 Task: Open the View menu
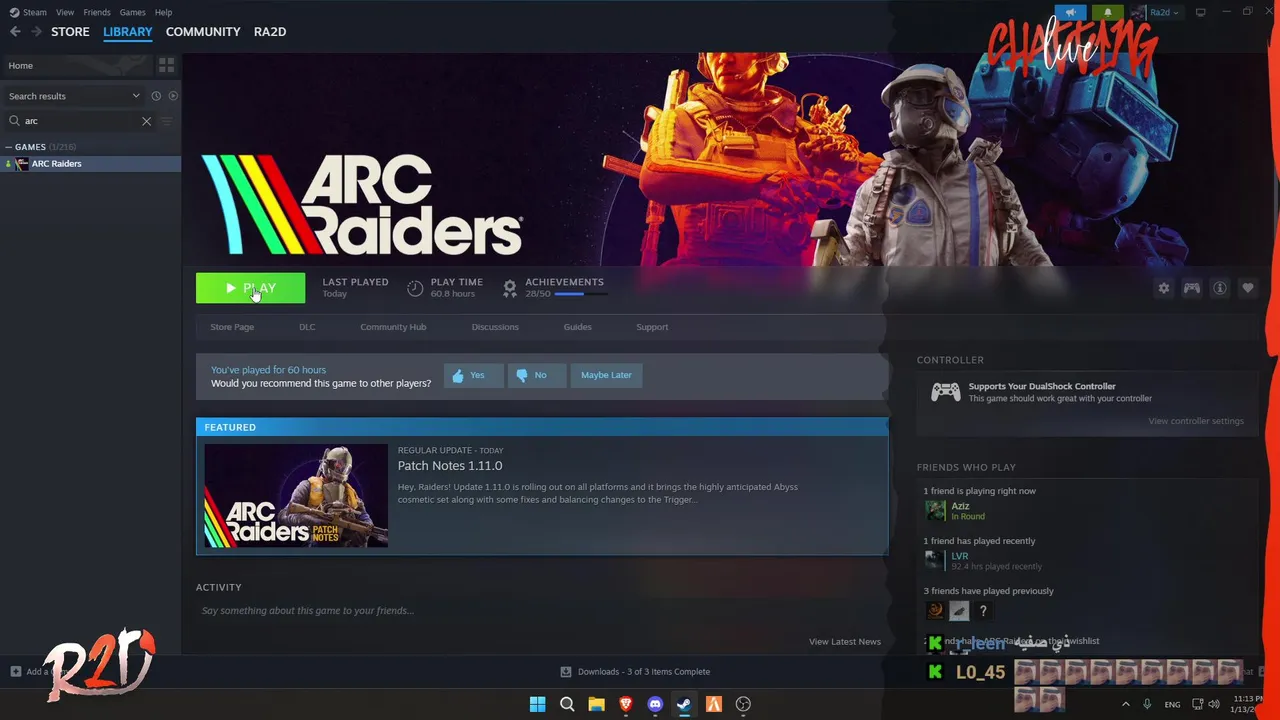(x=65, y=12)
